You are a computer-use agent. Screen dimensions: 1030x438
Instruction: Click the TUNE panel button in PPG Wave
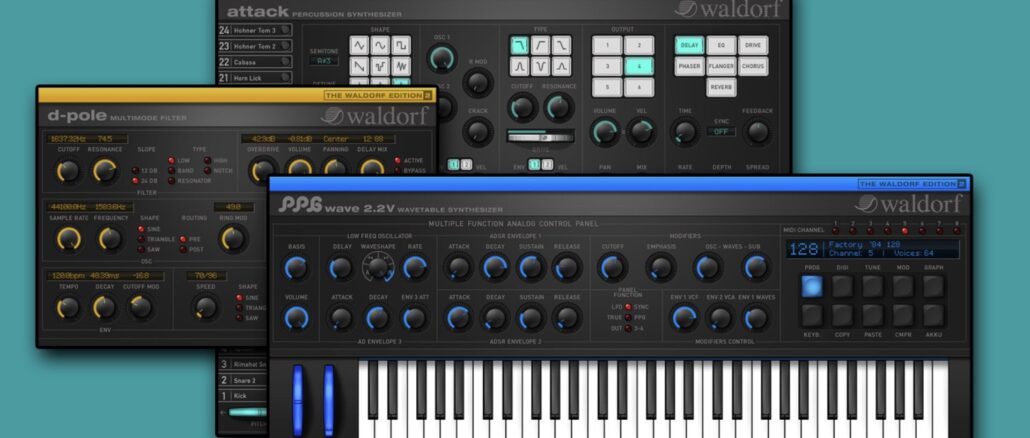pos(873,286)
